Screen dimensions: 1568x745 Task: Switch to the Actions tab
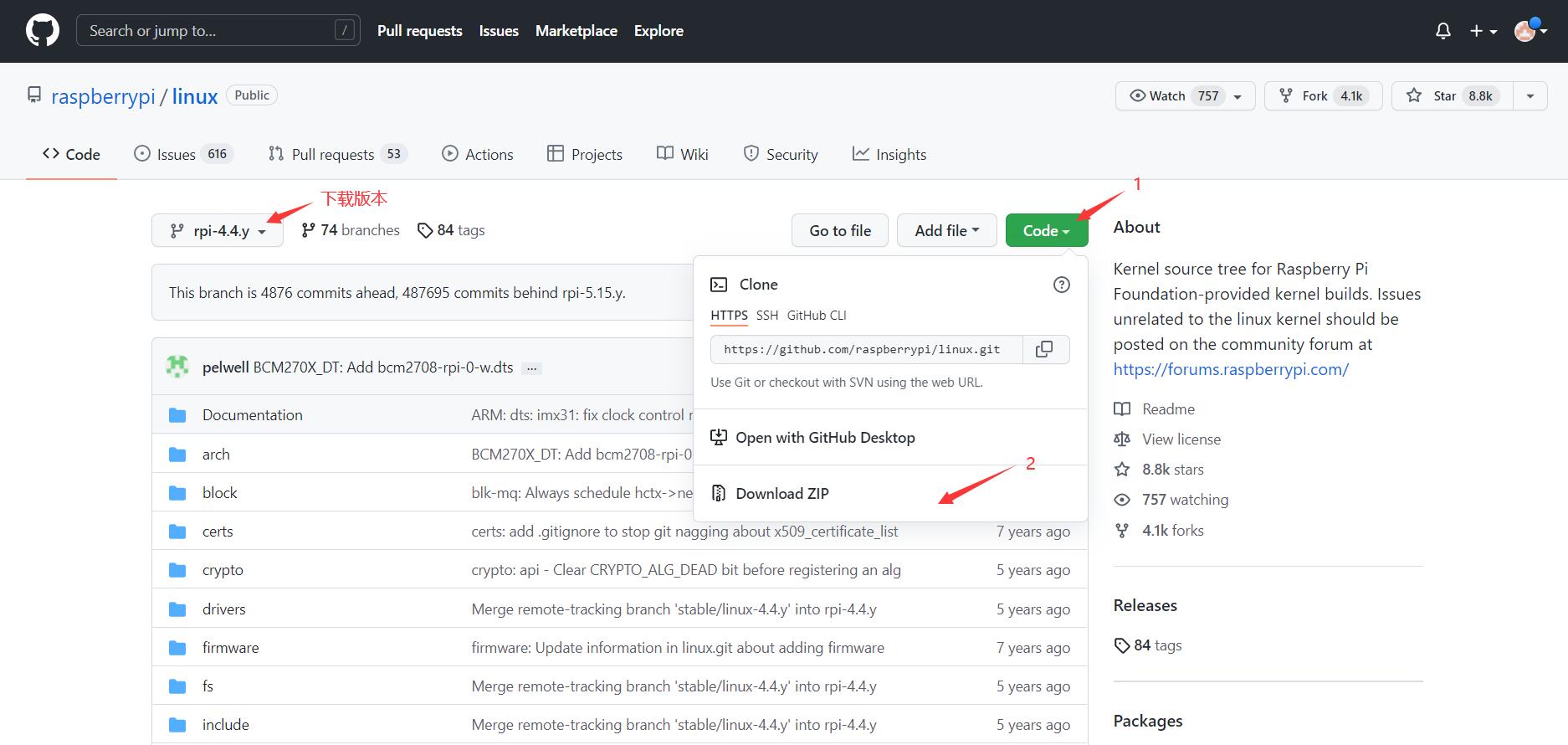[478, 154]
